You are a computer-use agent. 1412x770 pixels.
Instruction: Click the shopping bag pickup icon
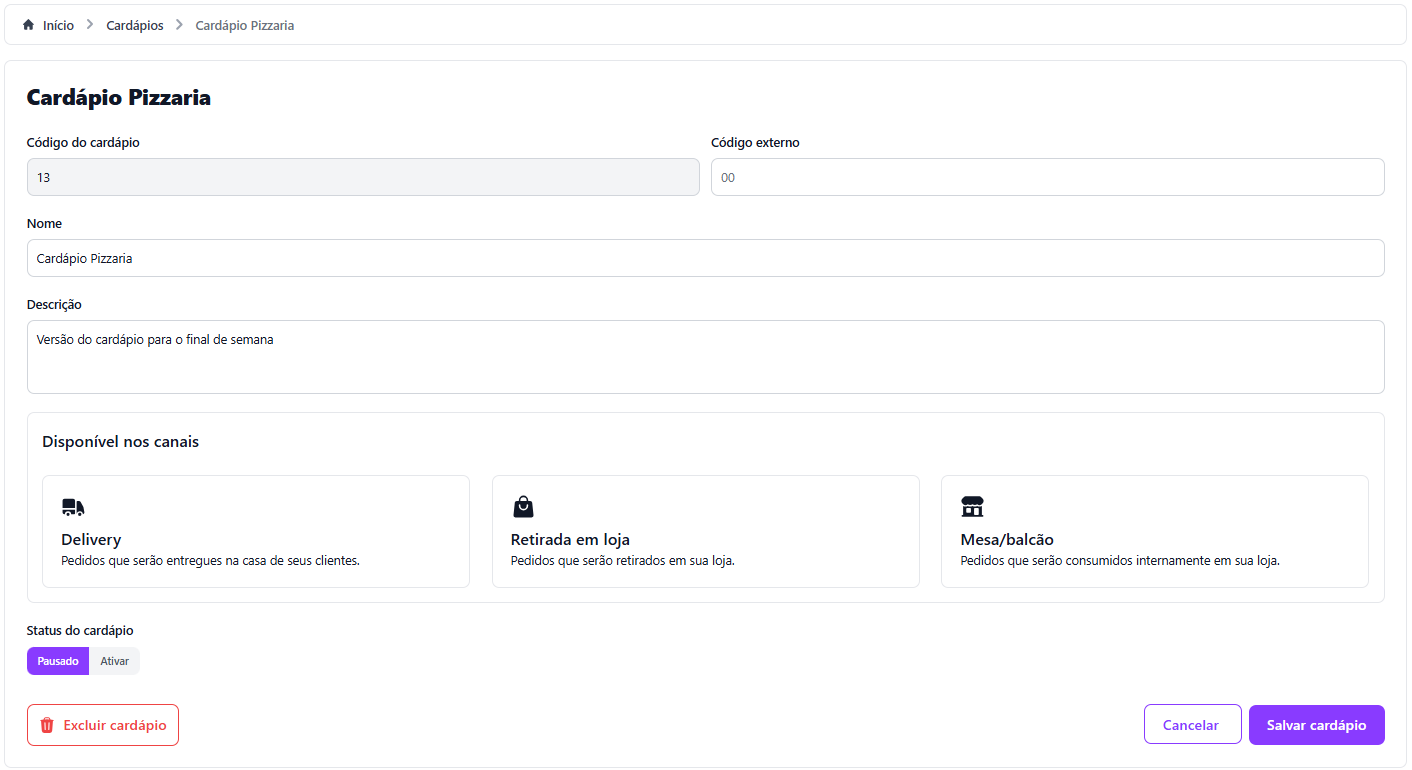(523, 506)
